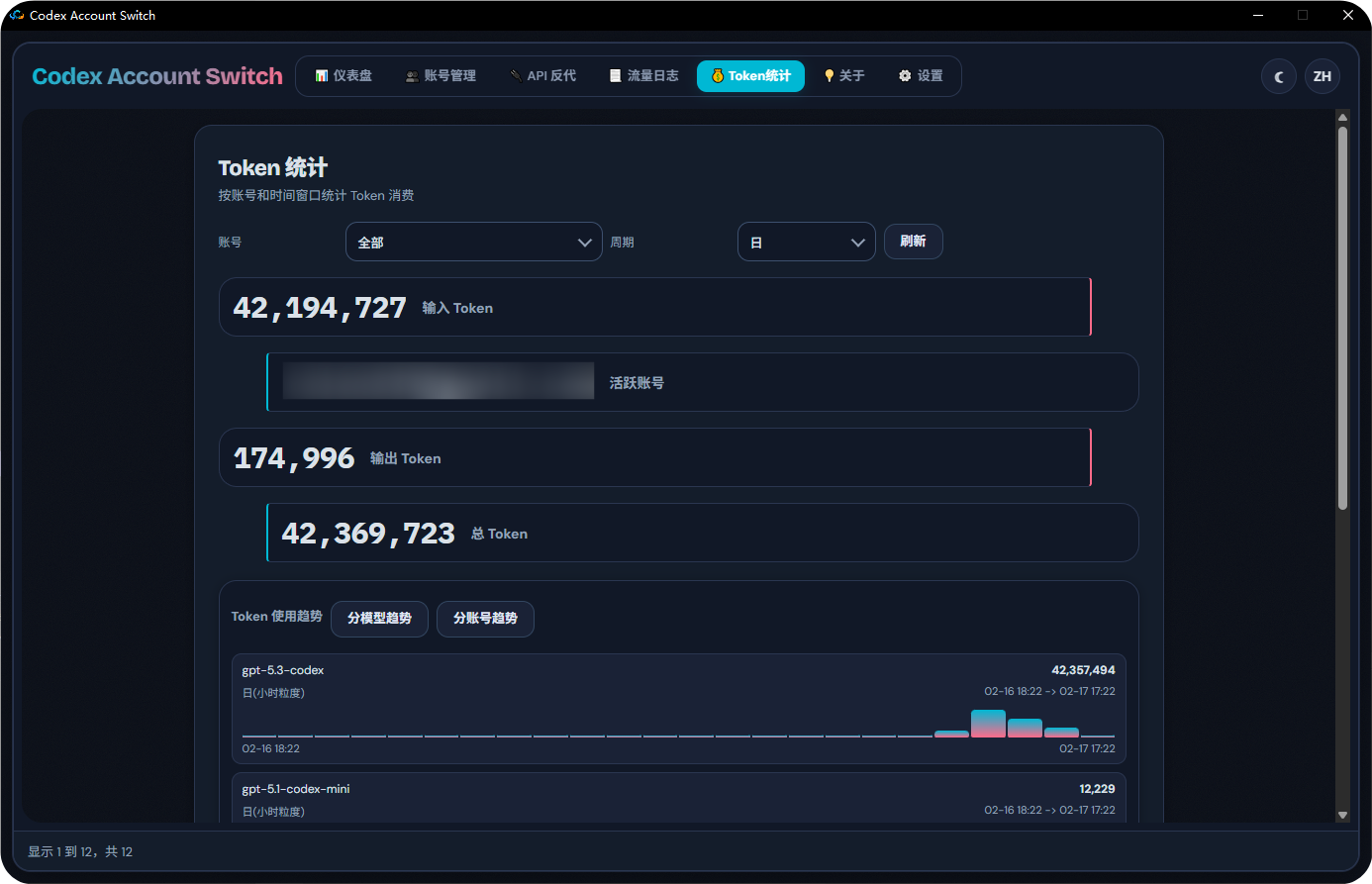Open the 设置 settings tab
The image size is (1372, 884).
point(921,76)
